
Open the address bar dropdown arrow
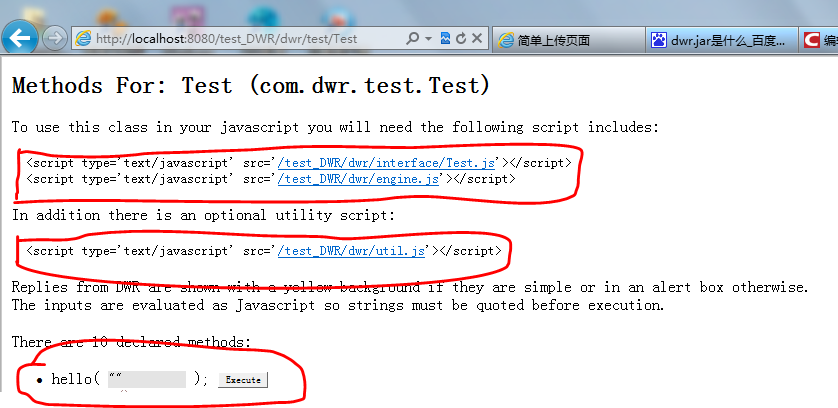click(428, 39)
